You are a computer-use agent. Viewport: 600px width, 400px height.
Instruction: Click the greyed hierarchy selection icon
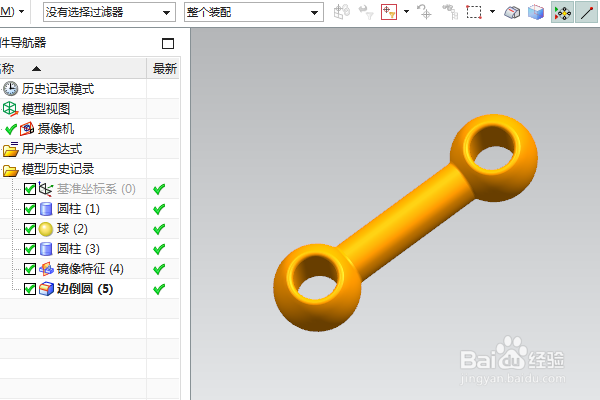(x=450, y=12)
